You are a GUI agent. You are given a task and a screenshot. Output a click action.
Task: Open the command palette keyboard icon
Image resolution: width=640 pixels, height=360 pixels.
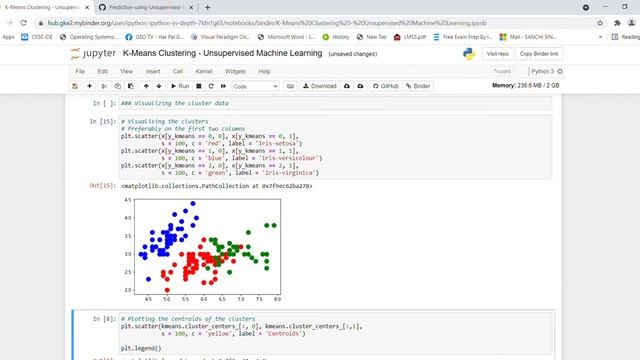[290, 86]
